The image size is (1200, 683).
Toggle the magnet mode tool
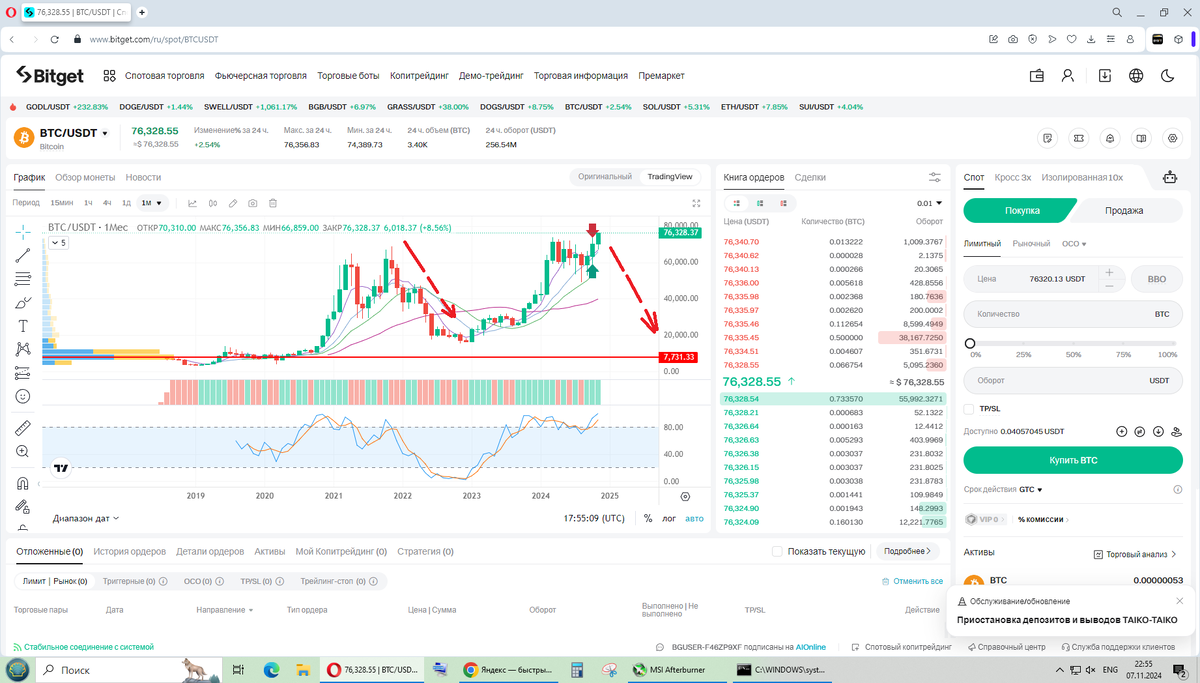[23, 483]
